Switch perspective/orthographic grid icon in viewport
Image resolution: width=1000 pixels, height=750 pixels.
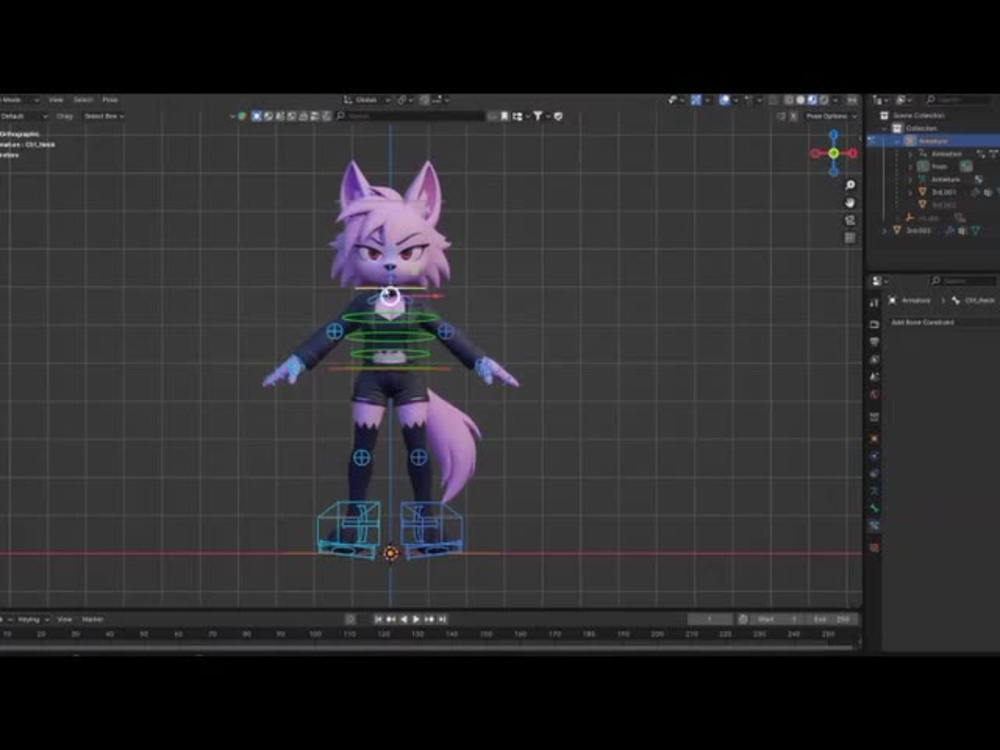coord(850,238)
